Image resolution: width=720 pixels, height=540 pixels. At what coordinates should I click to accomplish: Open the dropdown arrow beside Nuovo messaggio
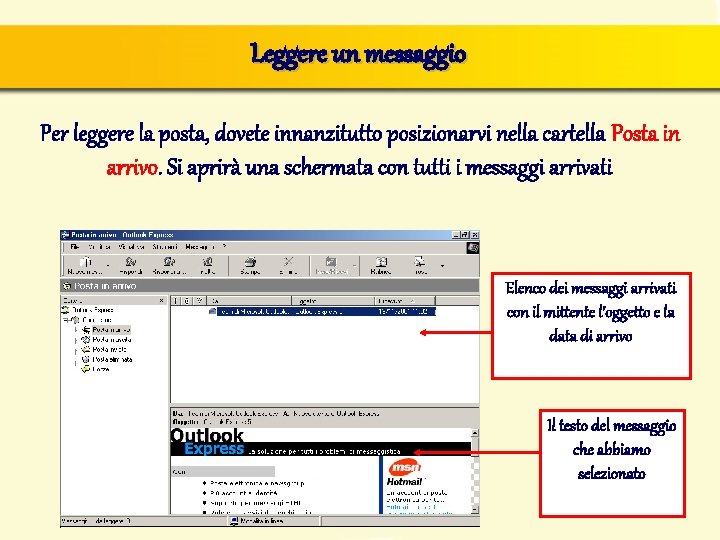tap(108, 265)
